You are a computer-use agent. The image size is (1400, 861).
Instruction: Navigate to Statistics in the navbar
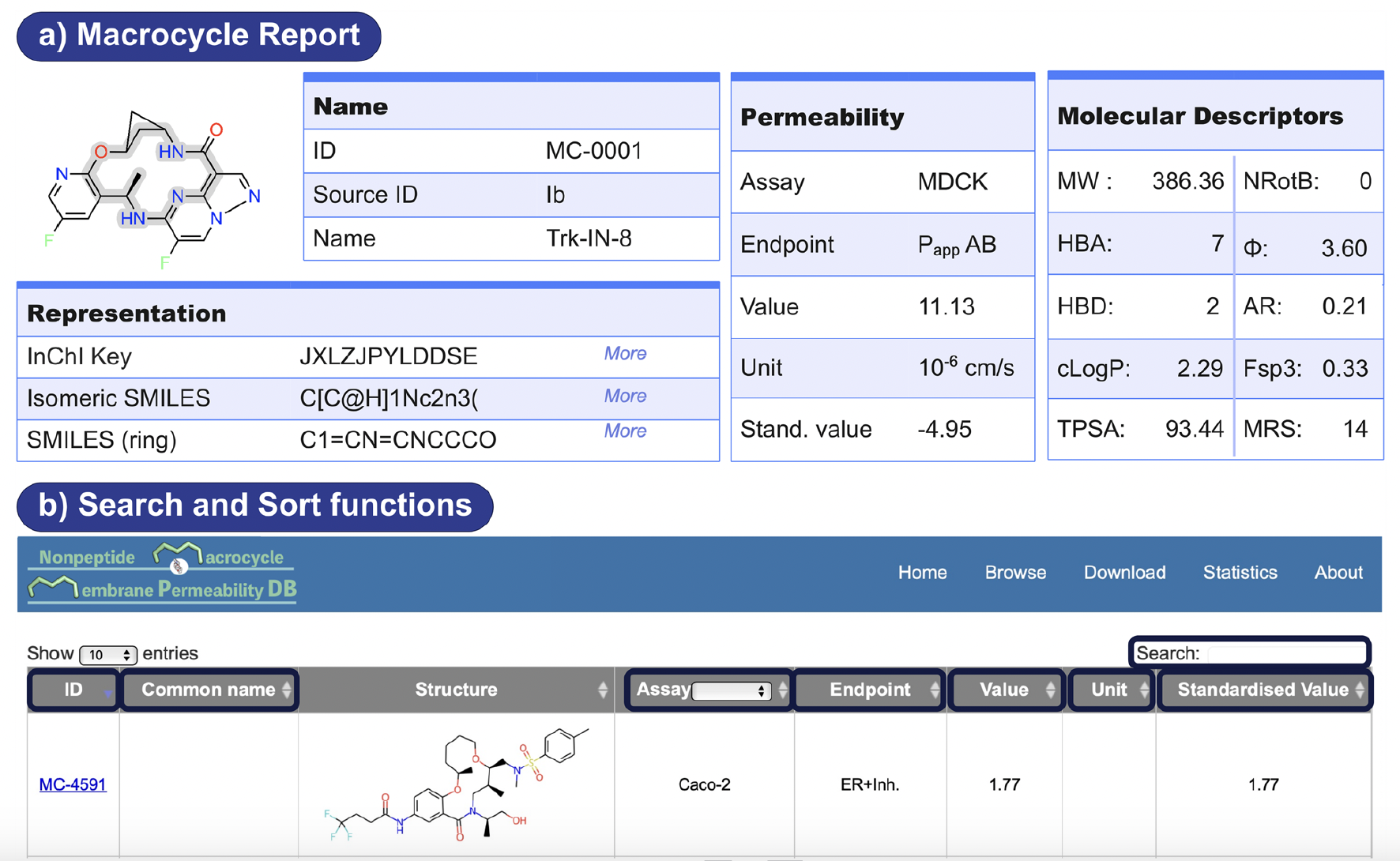1240,573
